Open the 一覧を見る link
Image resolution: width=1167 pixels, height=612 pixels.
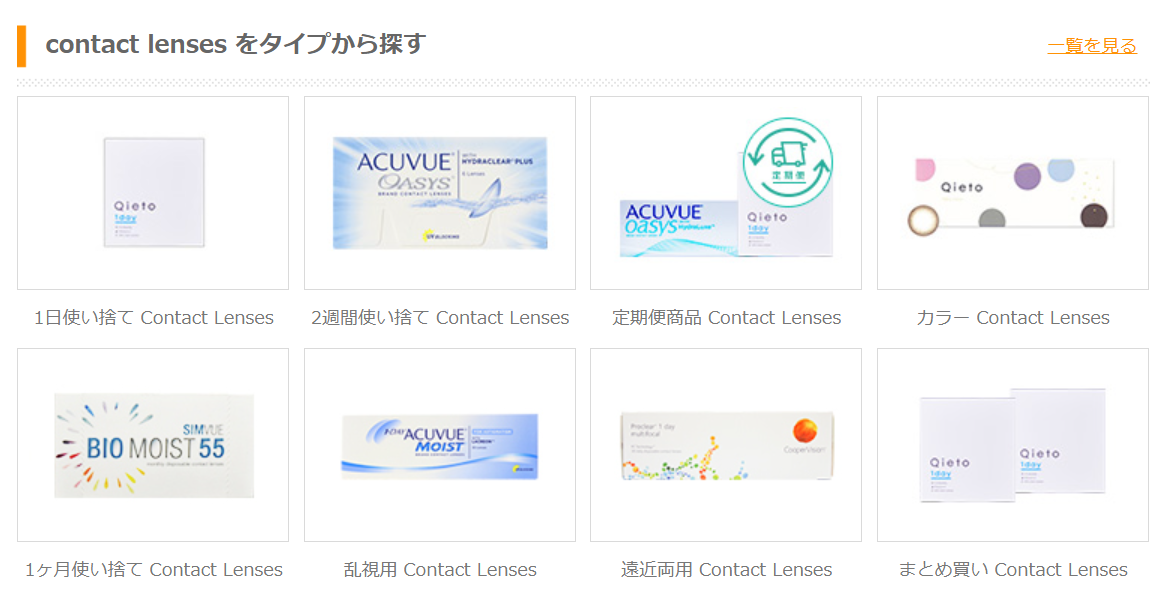(1092, 46)
